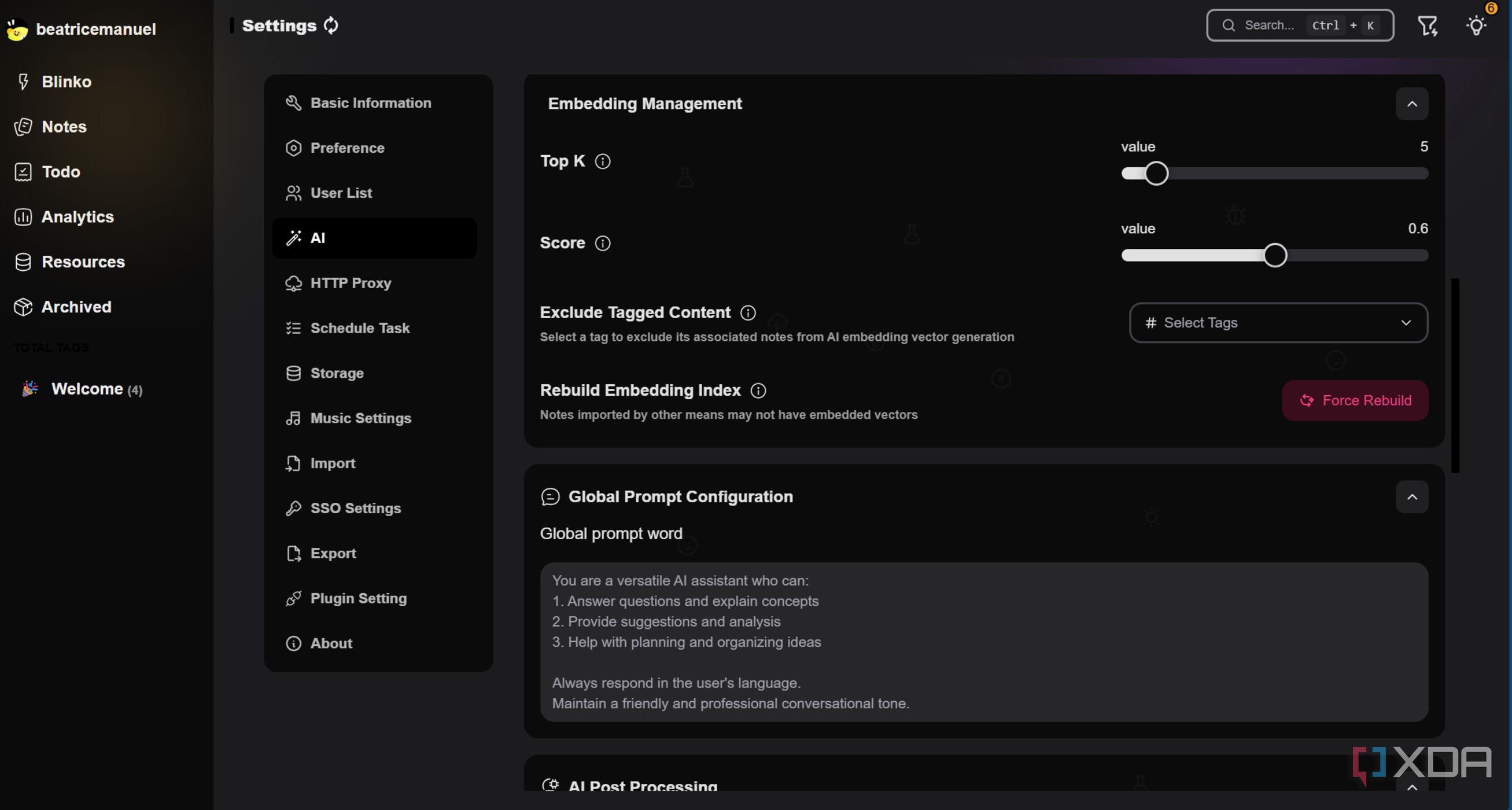The width and height of the screenshot is (1512, 810).
Task: Click the lightbulb notifications icon
Action: 1476,25
